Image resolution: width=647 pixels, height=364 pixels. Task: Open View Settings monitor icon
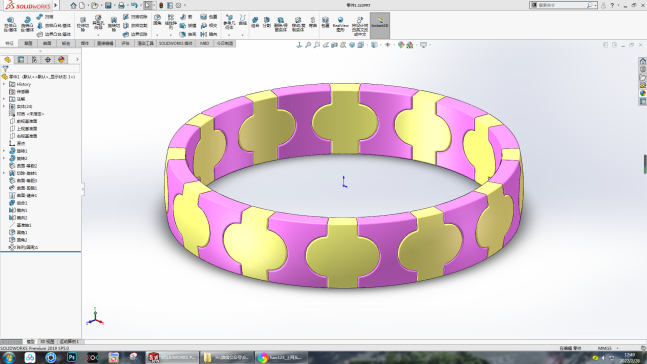[423, 45]
